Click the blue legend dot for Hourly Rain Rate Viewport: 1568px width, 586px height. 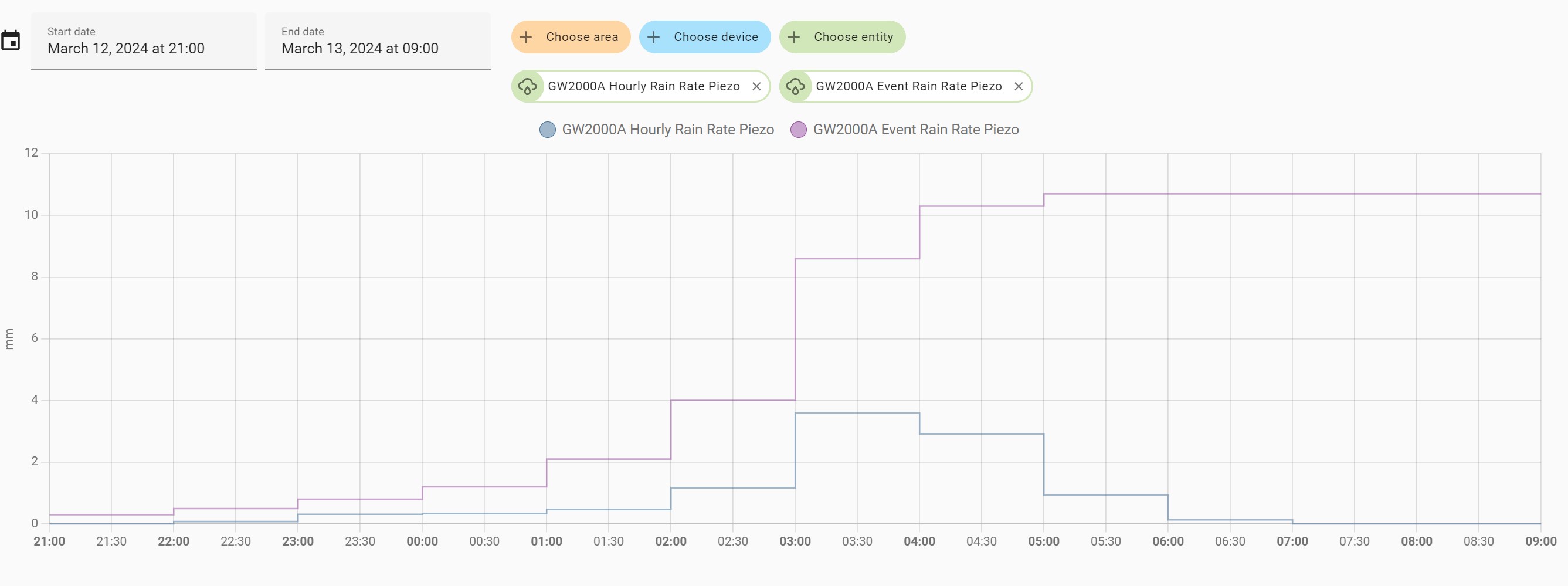[546, 129]
